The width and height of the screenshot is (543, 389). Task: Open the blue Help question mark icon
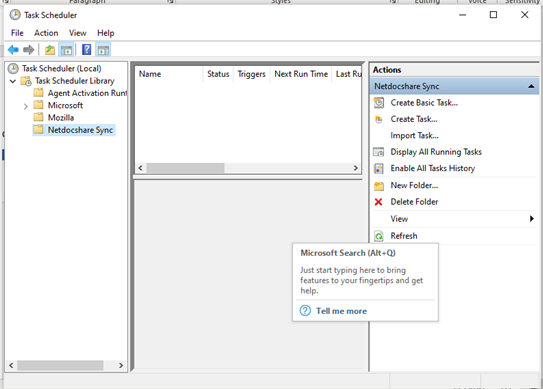(x=87, y=50)
